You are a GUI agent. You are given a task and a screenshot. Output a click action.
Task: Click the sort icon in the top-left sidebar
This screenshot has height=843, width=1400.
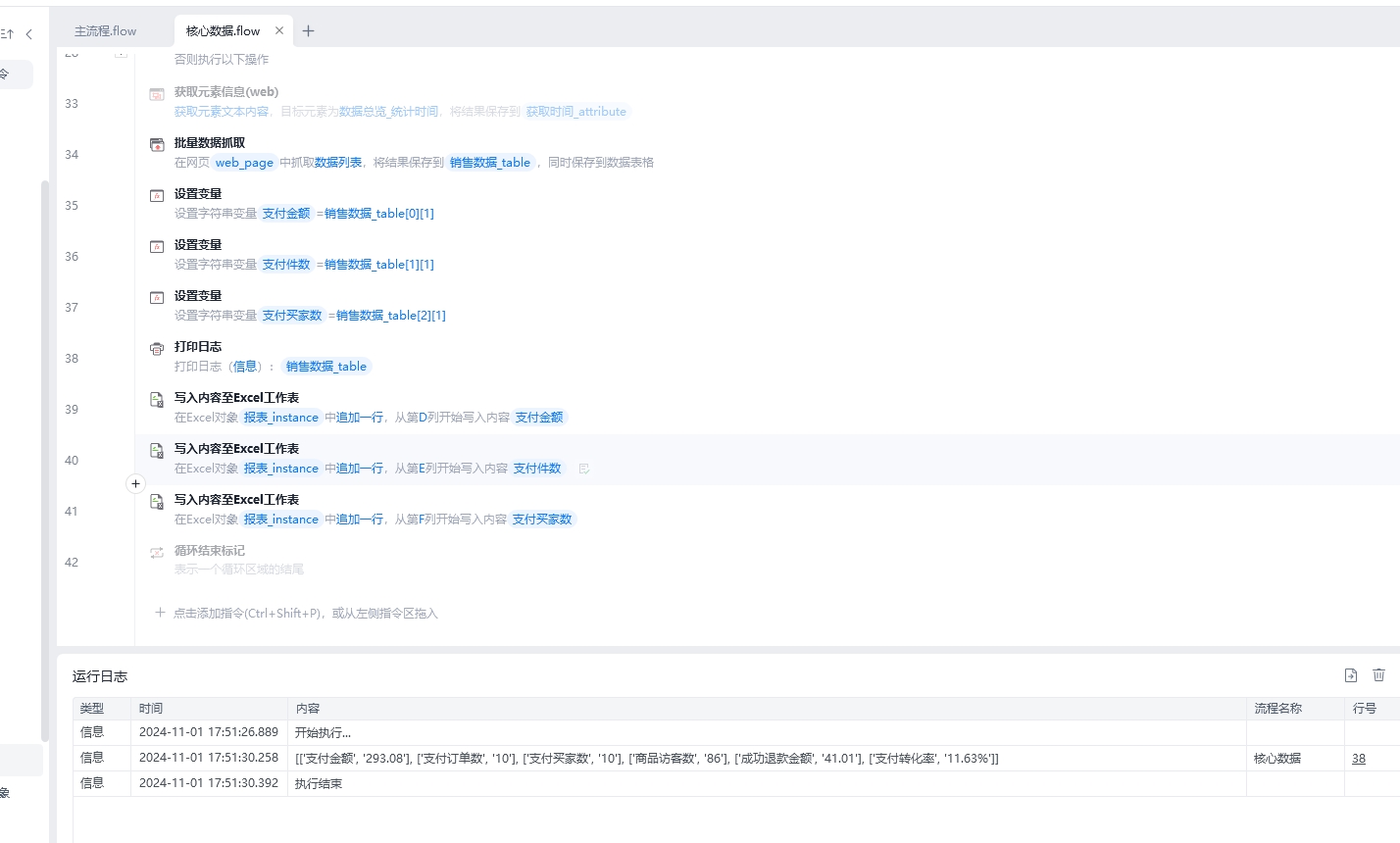click(8, 34)
